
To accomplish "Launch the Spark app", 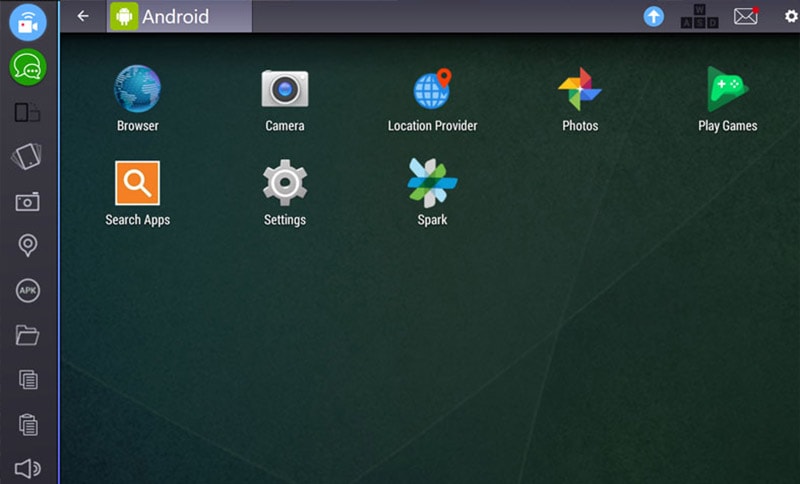I will 432,183.
